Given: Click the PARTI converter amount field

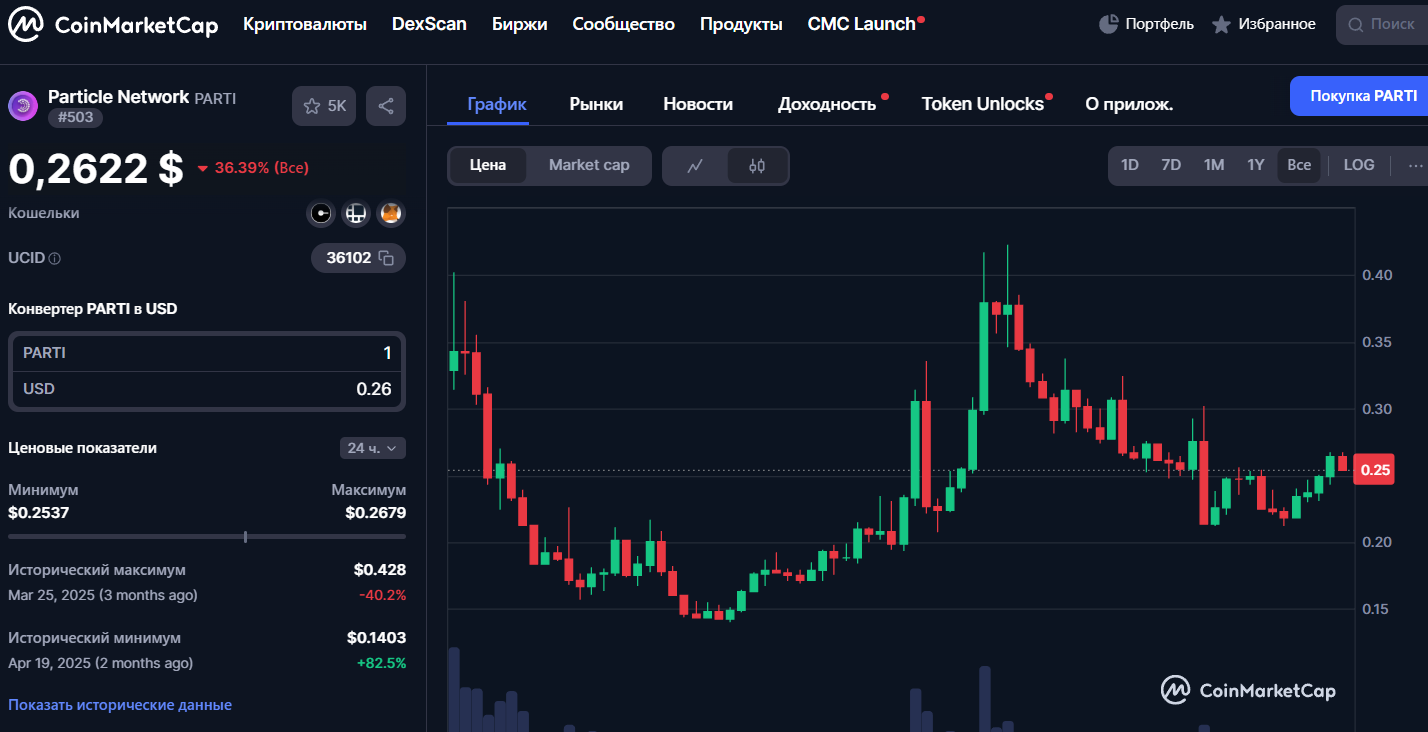Looking at the screenshot, I should (x=207, y=353).
